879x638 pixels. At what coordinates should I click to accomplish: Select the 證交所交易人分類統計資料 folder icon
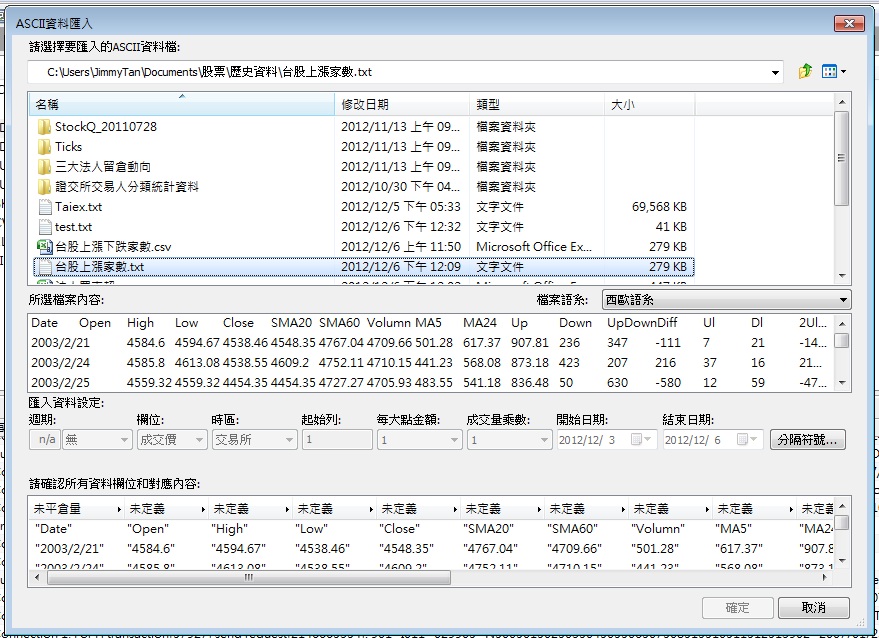(x=44, y=187)
